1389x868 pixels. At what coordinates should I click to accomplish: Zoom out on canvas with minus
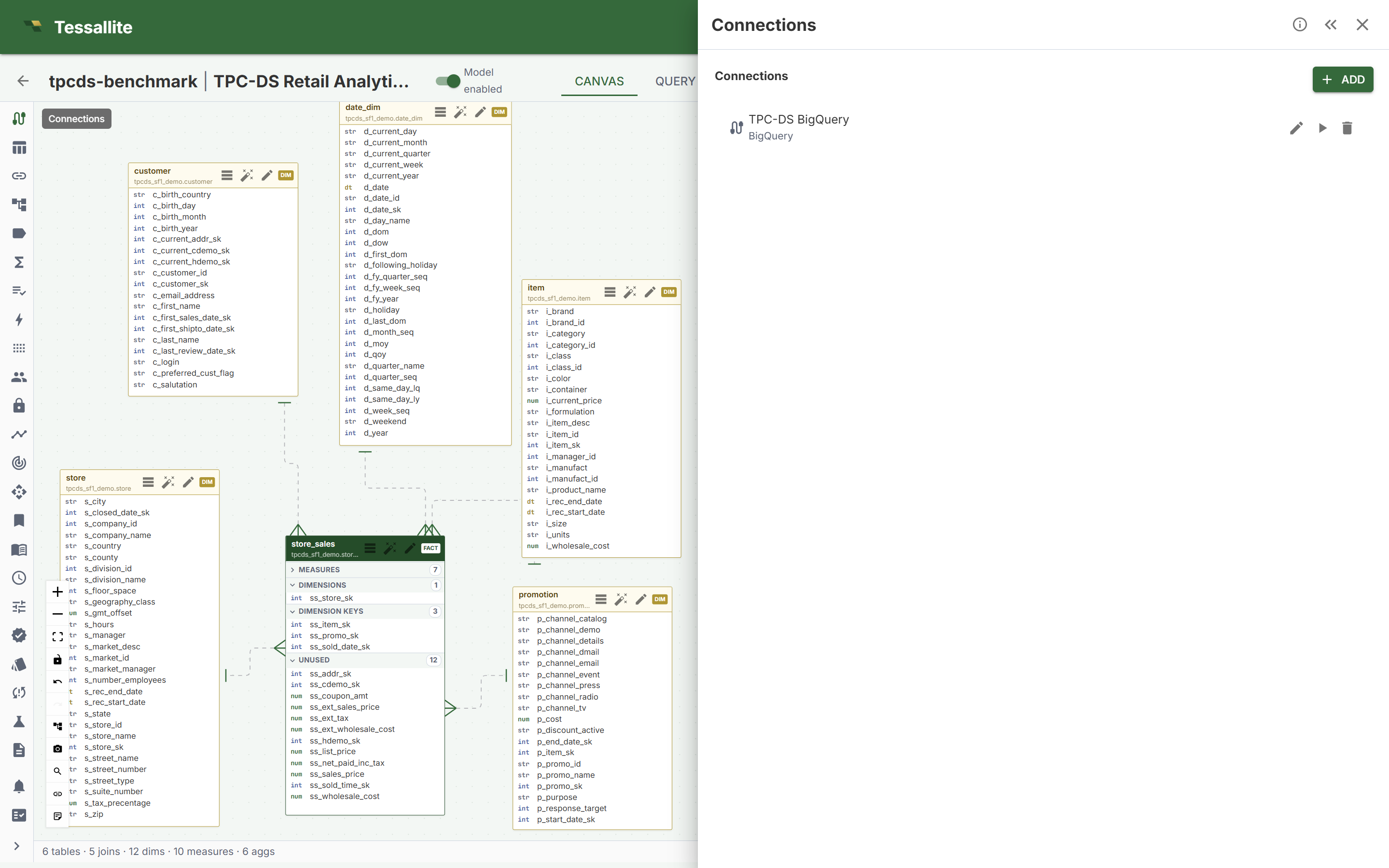click(57, 614)
